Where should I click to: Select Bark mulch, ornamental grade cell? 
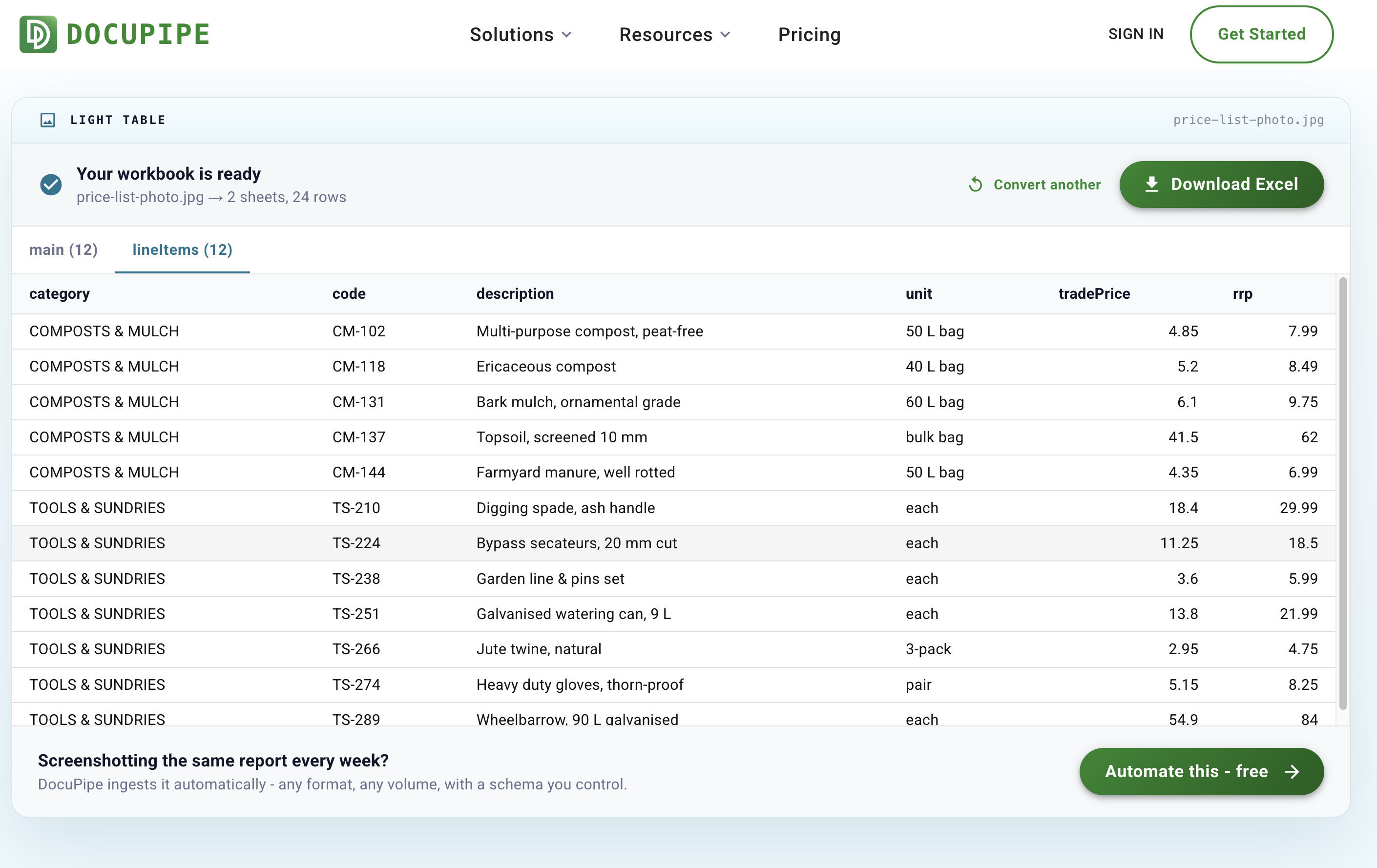pos(578,402)
